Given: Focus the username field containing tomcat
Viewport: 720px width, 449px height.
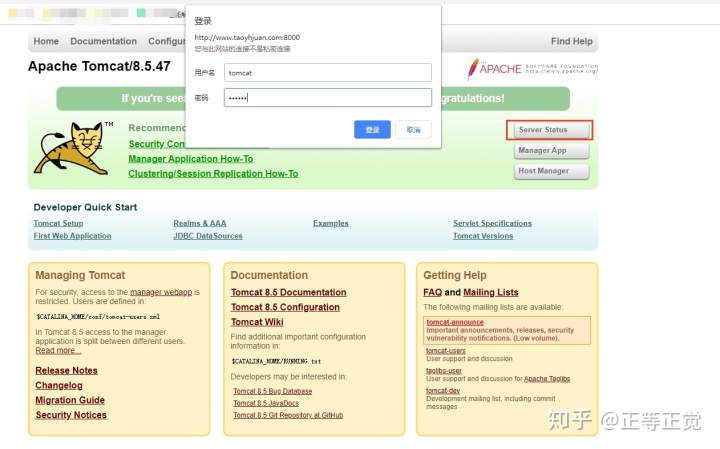Looking at the screenshot, I should (327, 73).
